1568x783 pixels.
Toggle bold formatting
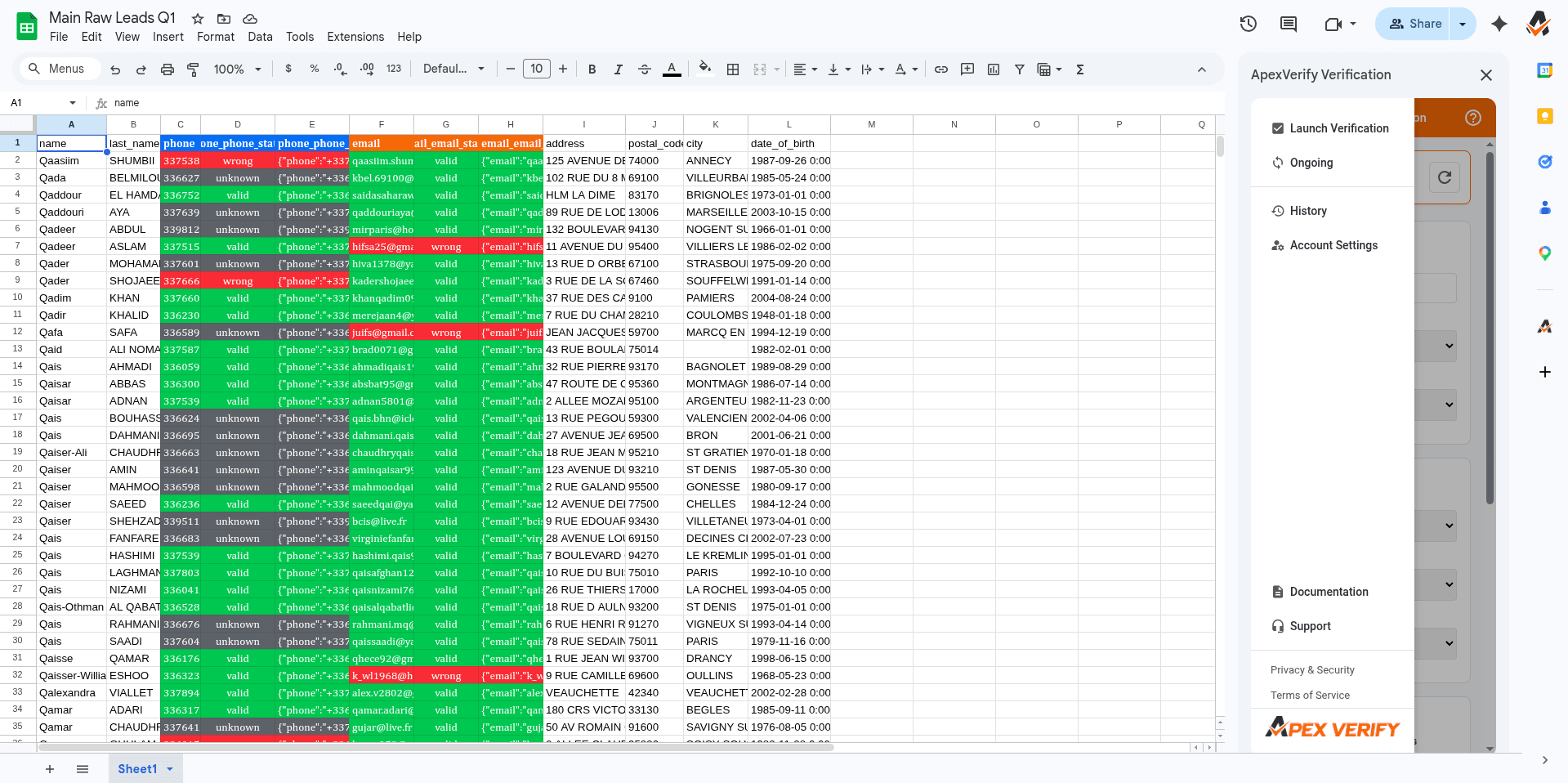click(x=592, y=69)
